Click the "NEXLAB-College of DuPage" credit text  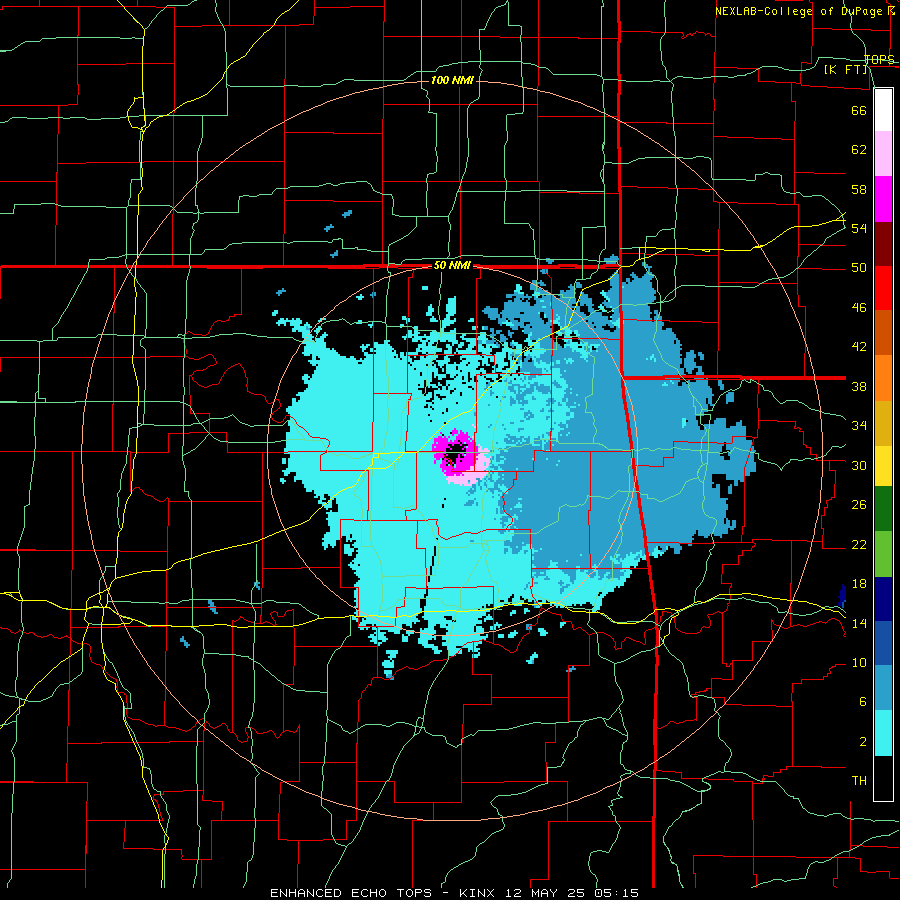coord(801,11)
